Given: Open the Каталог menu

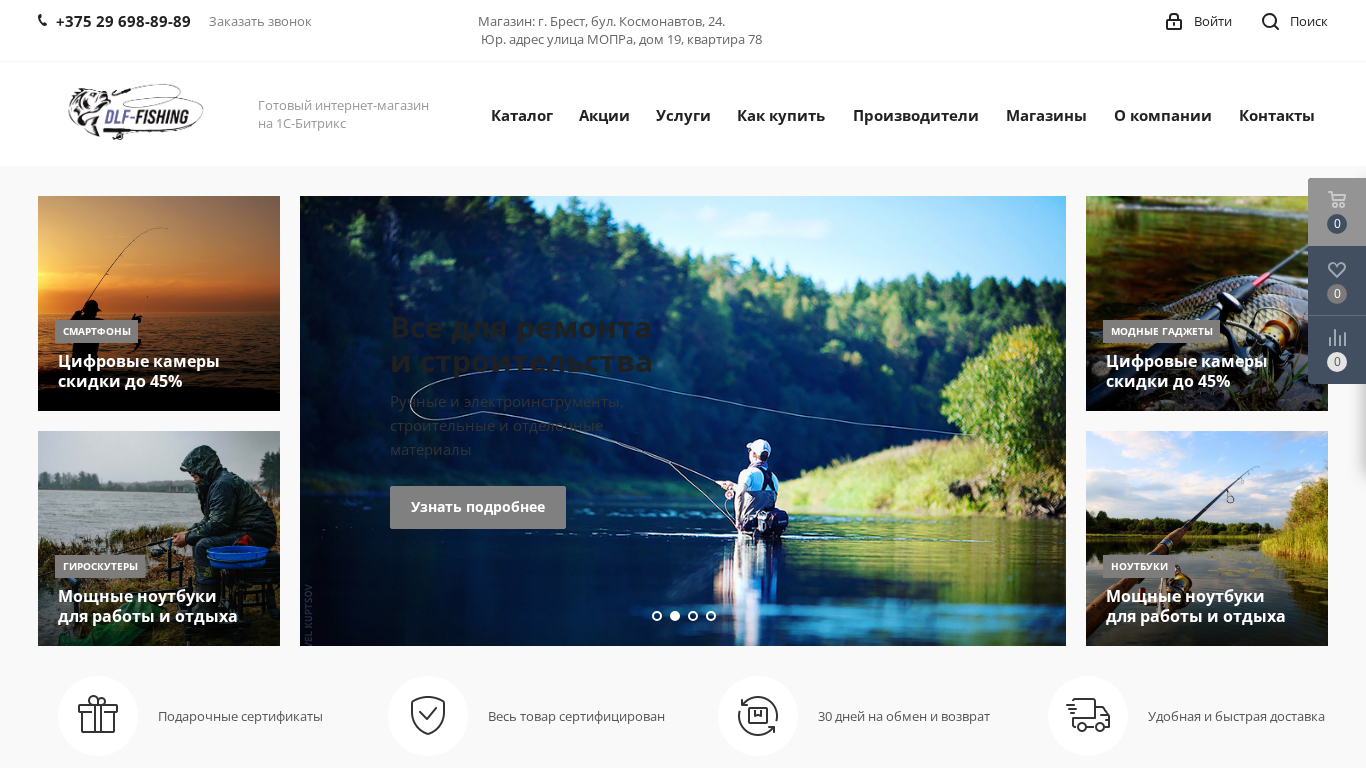Looking at the screenshot, I should click(522, 115).
